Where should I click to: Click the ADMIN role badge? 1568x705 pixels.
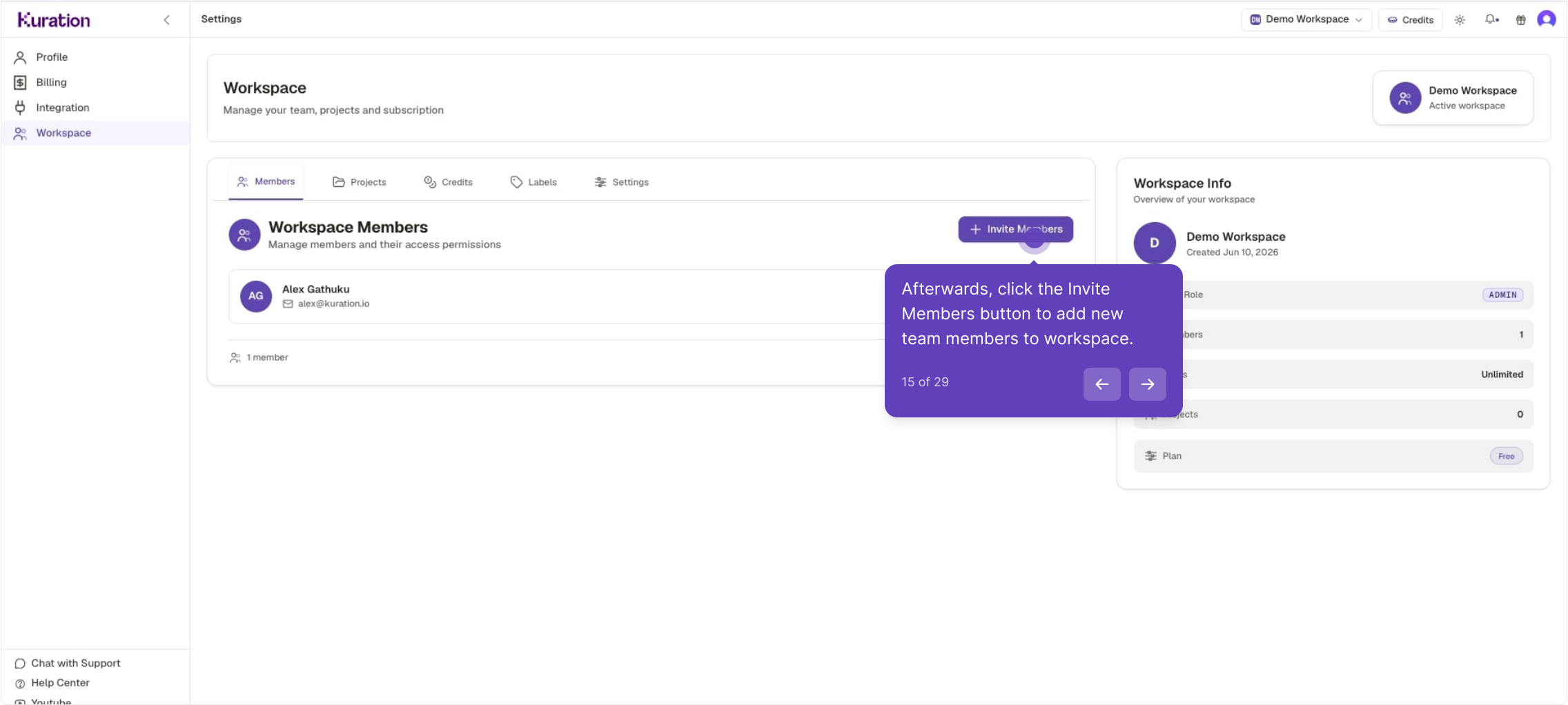[x=1502, y=295]
